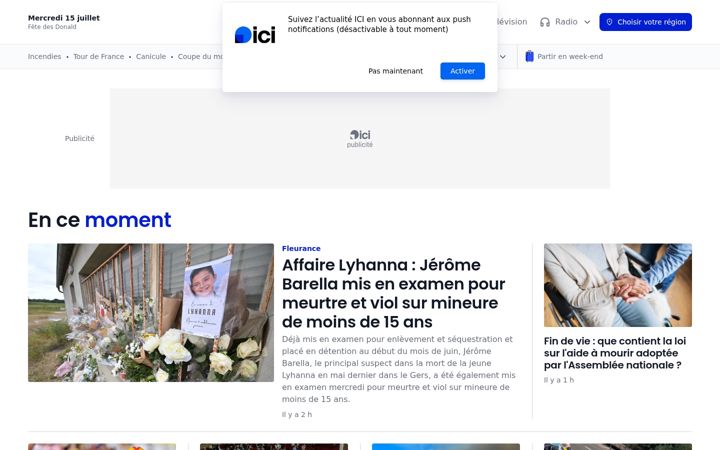Screen dimensions: 720x450
Task: Click the ICI publicité ad placeholder
Action: (x=360, y=138)
